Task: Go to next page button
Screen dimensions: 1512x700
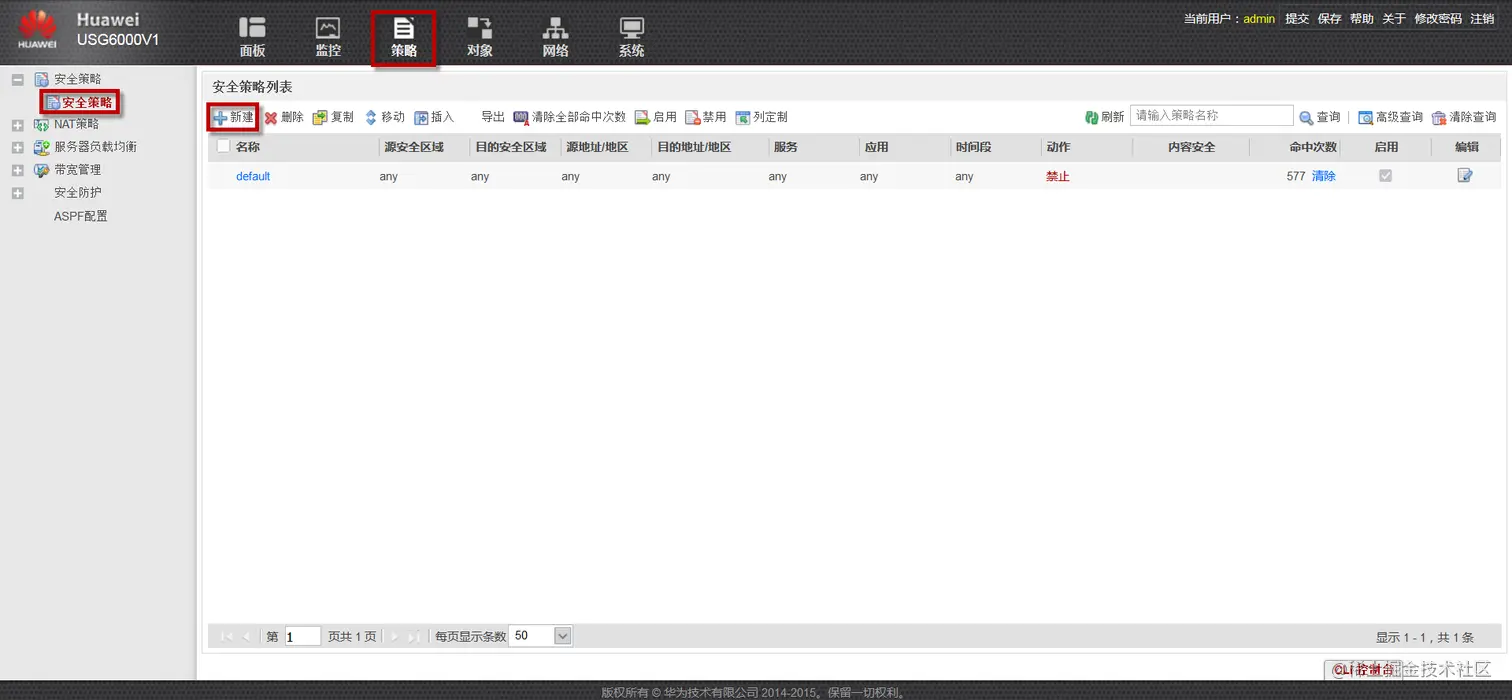Action: (x=393, y=636)
